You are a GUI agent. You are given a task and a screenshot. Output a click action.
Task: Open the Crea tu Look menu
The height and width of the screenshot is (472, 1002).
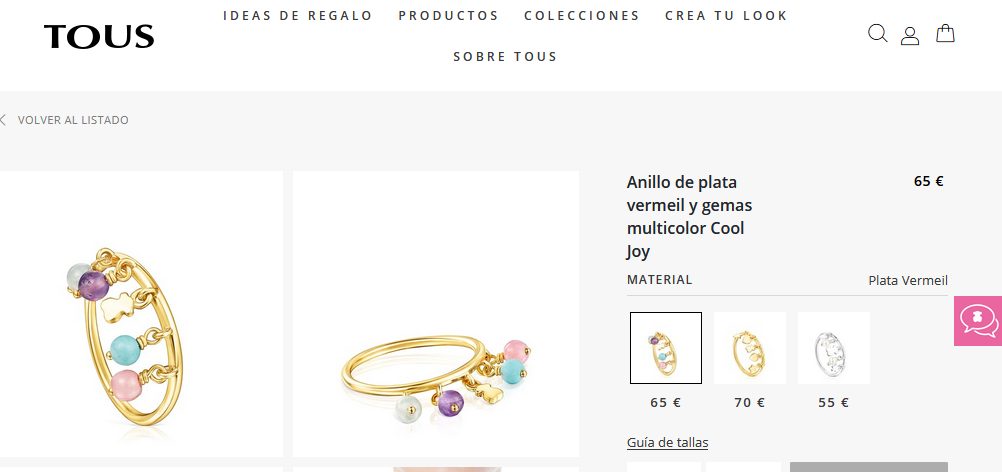[x=727, y=16]
